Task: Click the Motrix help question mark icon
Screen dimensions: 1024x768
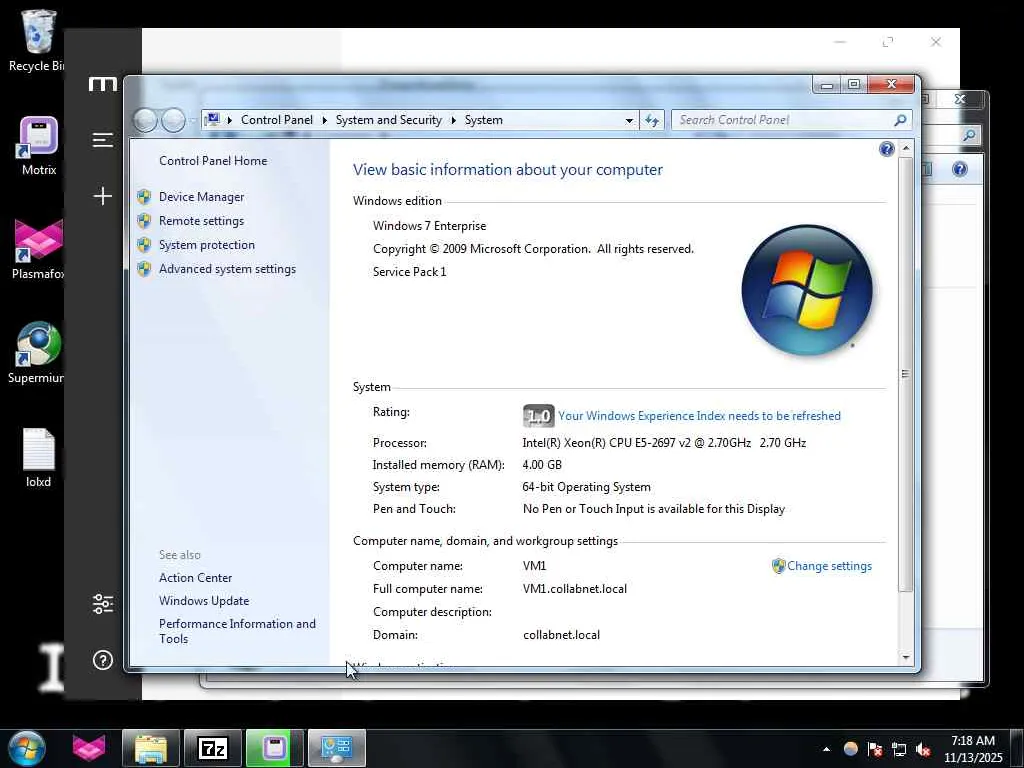Action: 103,660
